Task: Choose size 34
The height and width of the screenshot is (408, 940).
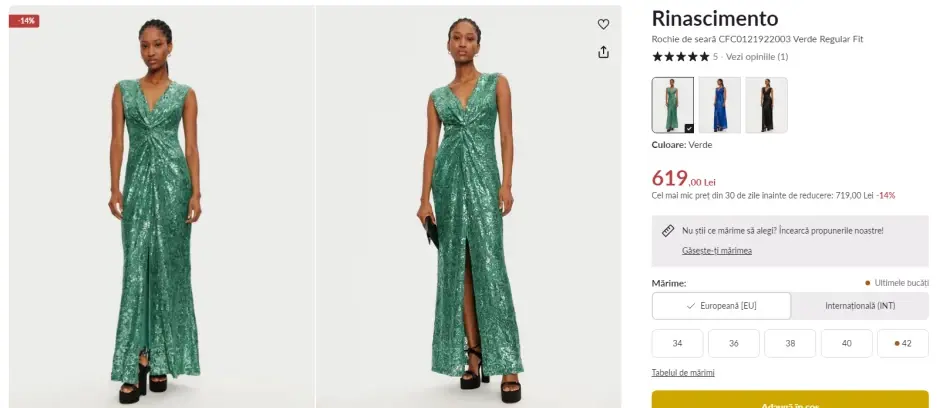Action: click(x=677, y=343)
